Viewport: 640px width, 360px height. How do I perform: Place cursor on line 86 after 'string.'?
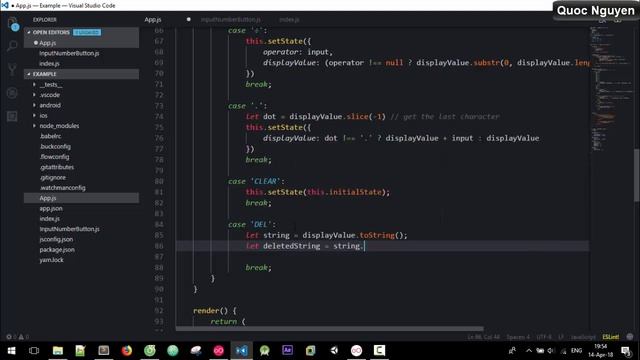click(x=364, y=246)
